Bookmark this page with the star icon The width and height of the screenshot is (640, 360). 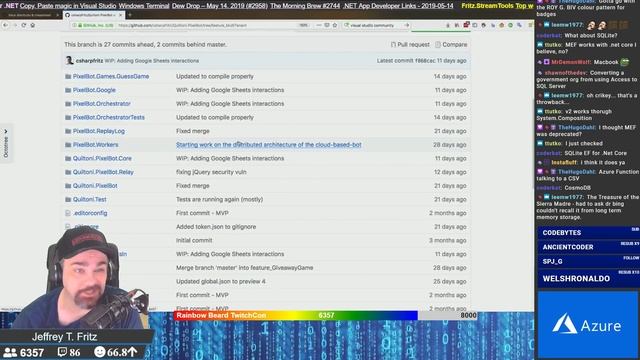[335, 25]
